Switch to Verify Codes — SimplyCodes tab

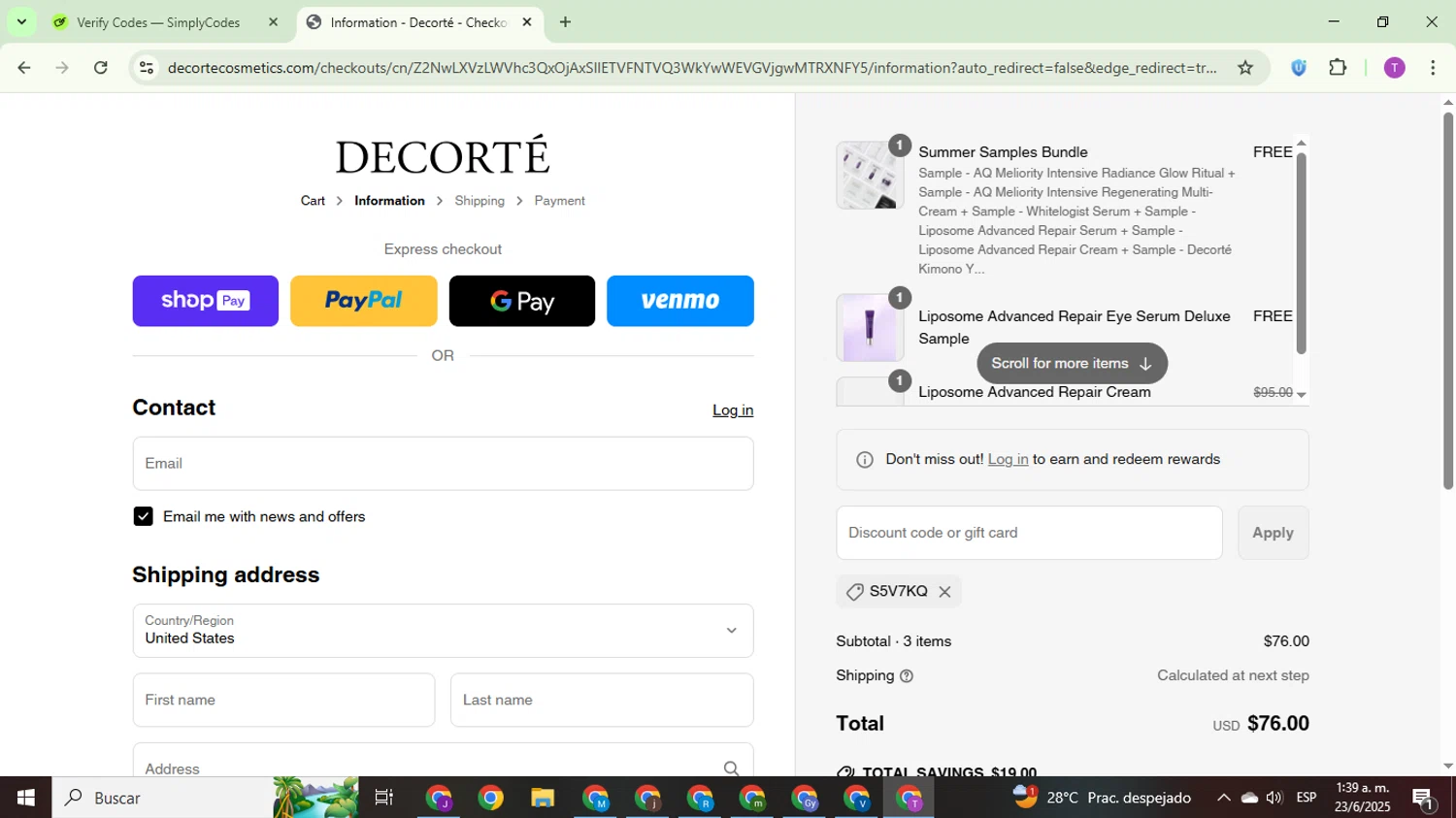click(158, 22)
